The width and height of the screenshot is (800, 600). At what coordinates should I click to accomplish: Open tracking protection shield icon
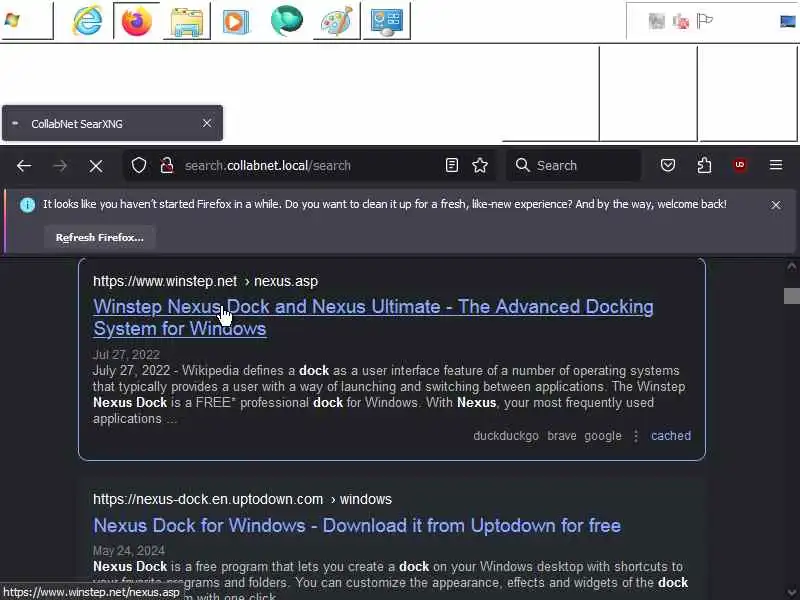click(x=139, y=165)
